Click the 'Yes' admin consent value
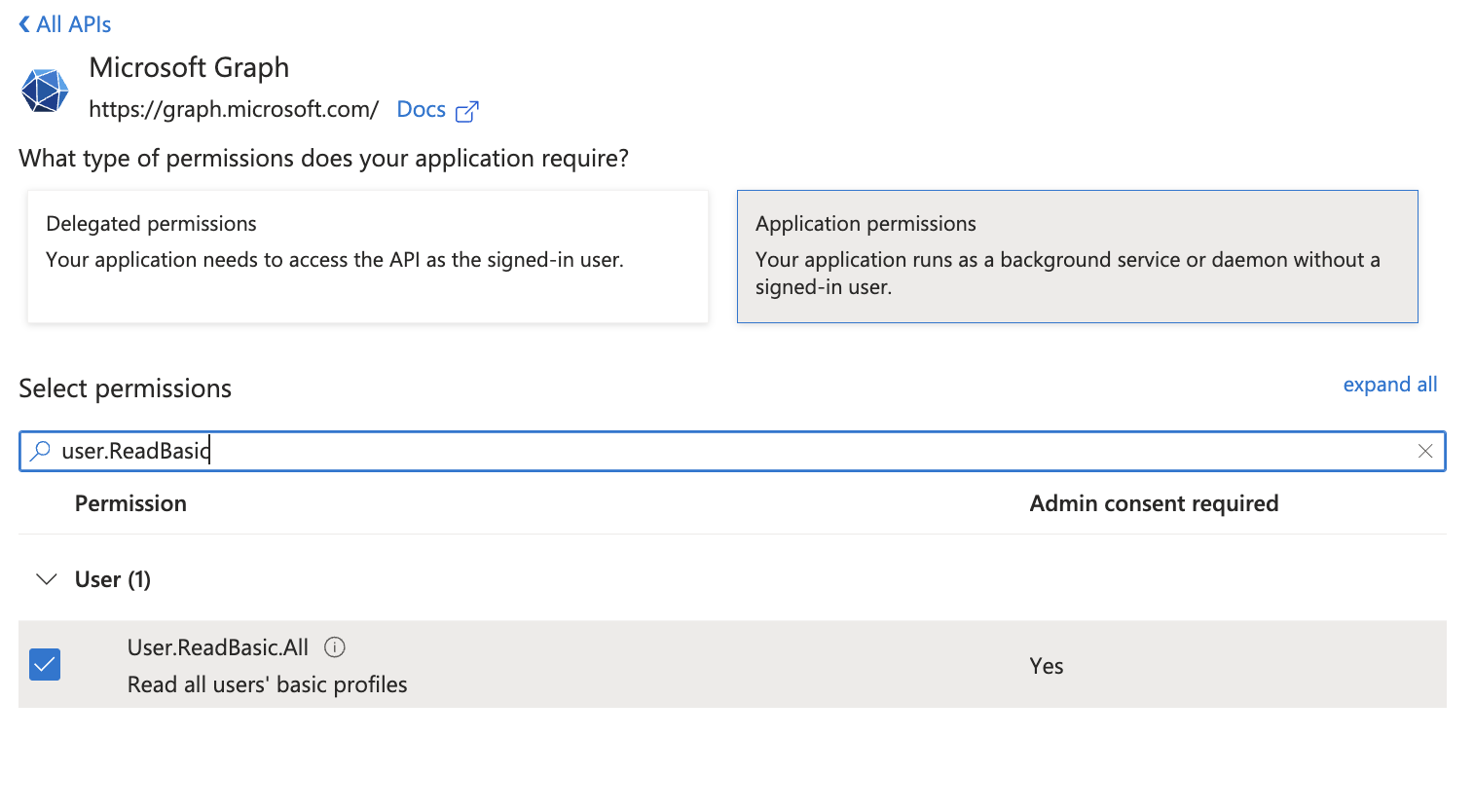 [1047, 666]
